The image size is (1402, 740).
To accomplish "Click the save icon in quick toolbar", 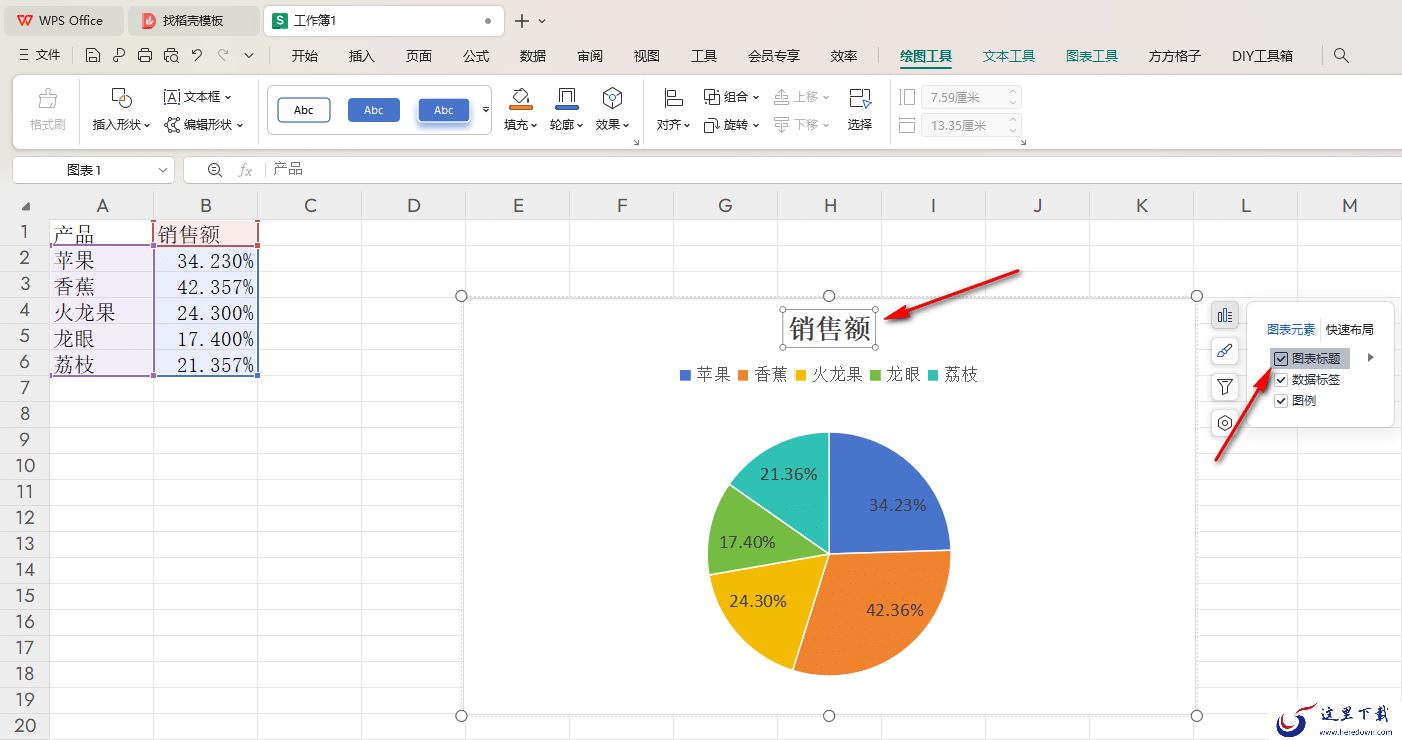I will click(x=93, y=56).
